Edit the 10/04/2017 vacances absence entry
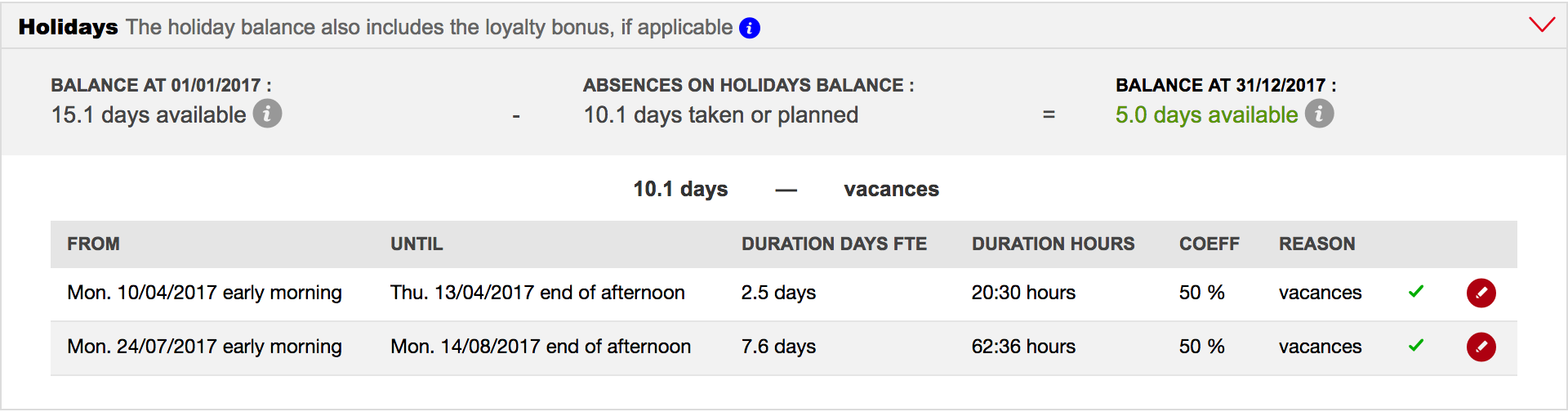 tap(1481, 293)
